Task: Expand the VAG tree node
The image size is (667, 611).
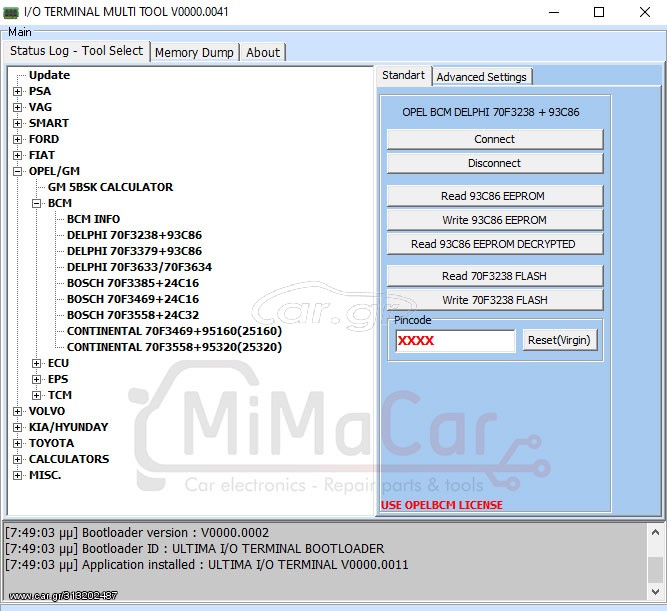Action: pyautogui.click(x=17, y=107)
